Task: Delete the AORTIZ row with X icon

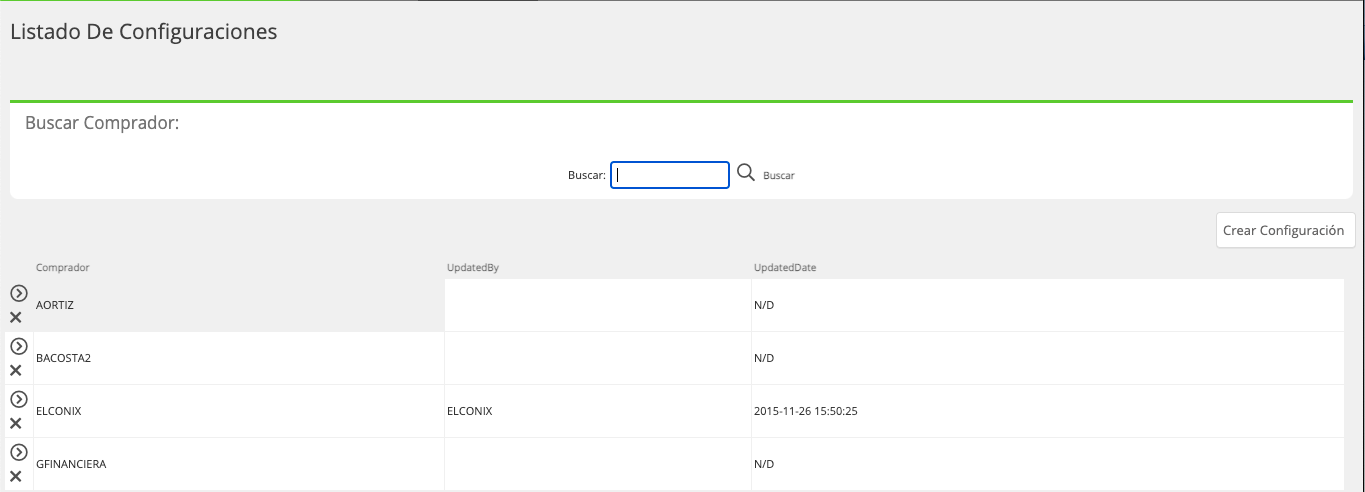Action: 16,318
